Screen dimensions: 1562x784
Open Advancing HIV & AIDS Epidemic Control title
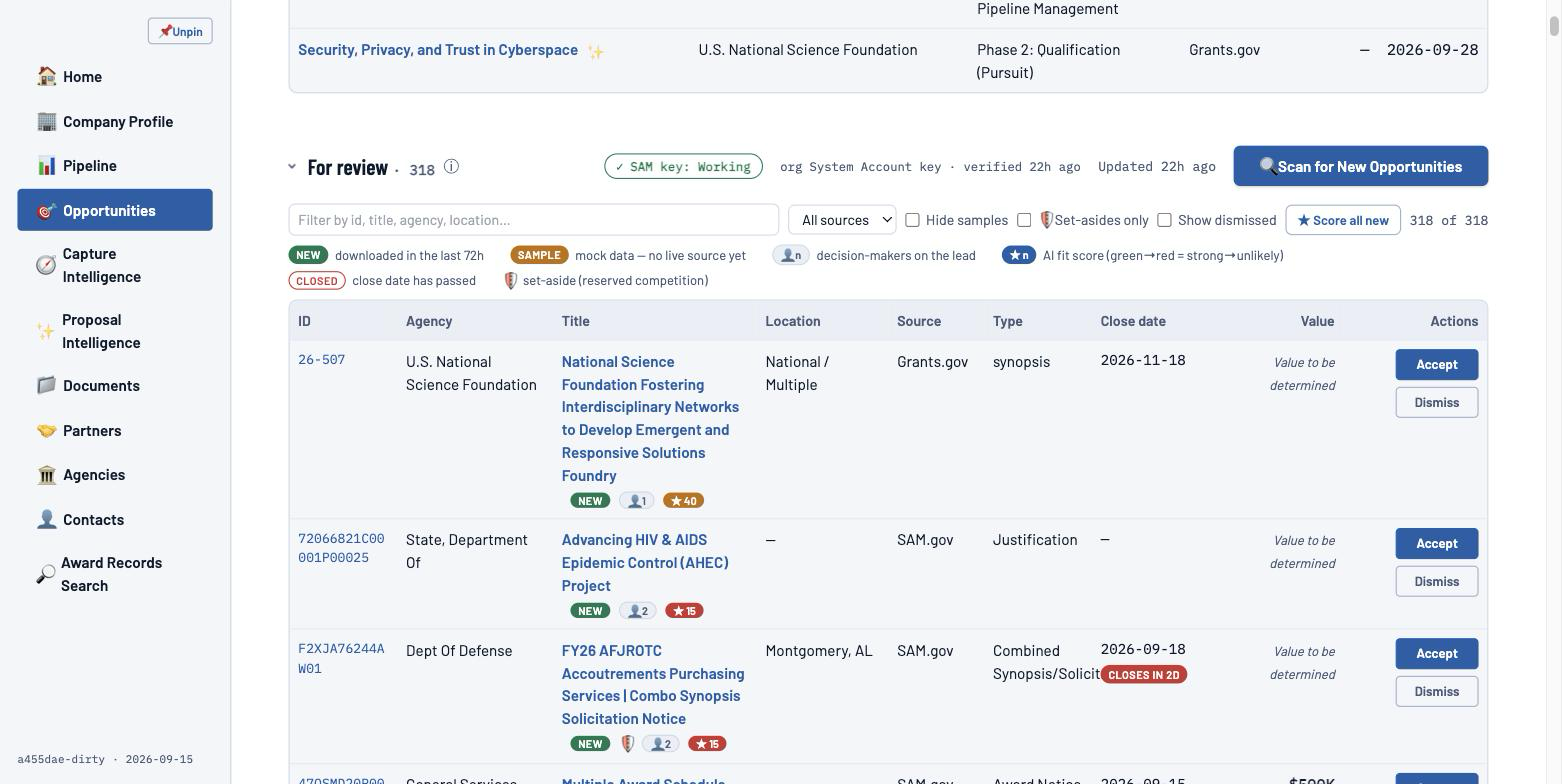pyautogui.click(x=645, y=562)
